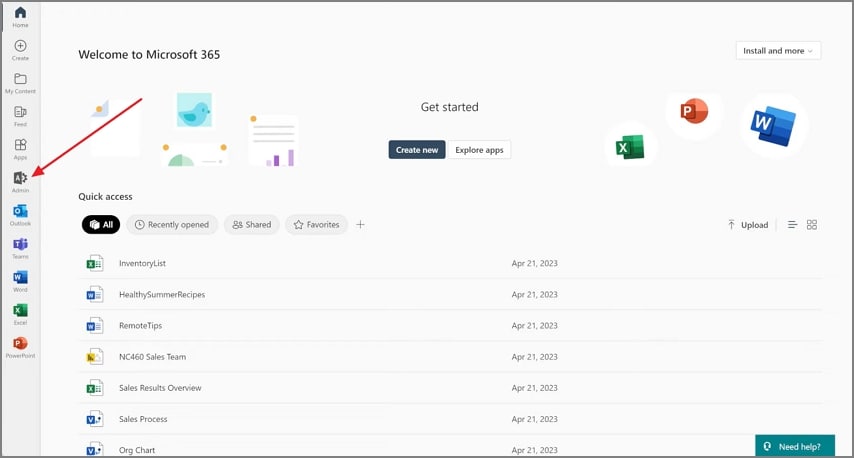Open the RemoteTips document
Image resolution: width=854 pixels, height=458 pixels.
pos(141,326)
